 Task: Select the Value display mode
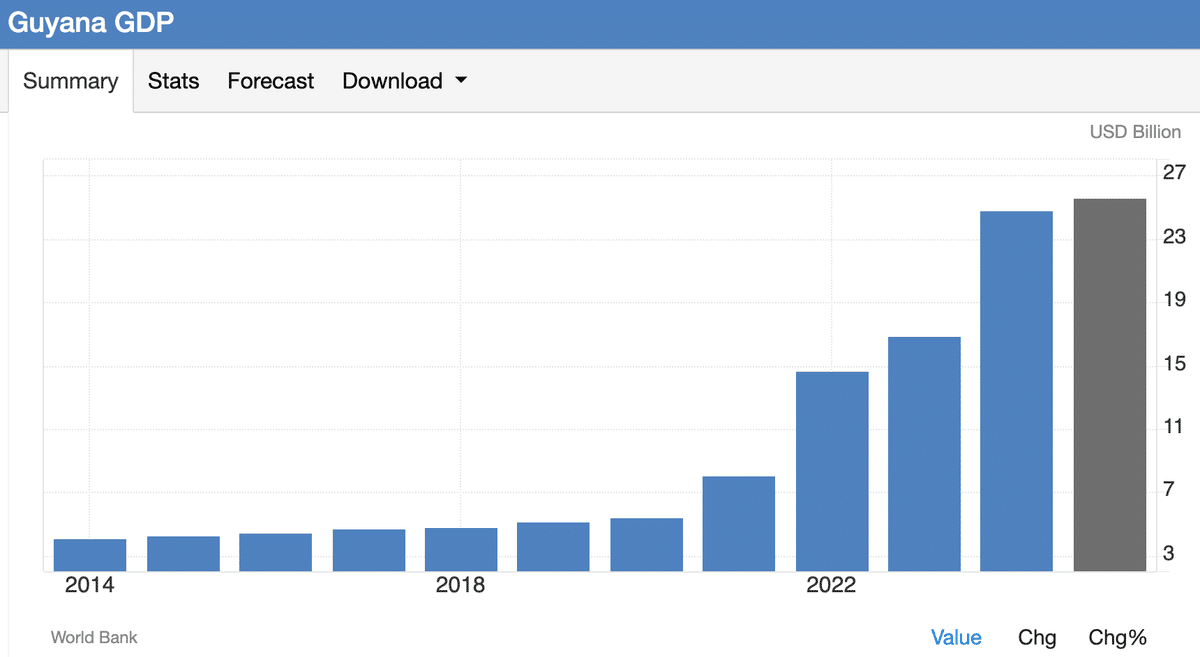click(x=955, y=637)
